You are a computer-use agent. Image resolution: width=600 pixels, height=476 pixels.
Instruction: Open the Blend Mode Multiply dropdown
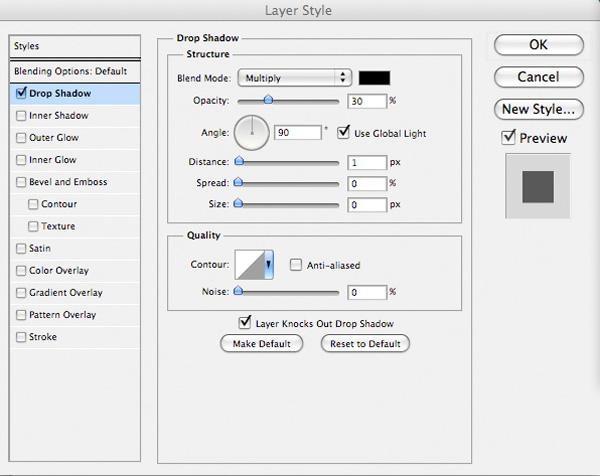(x=294, y=78)
